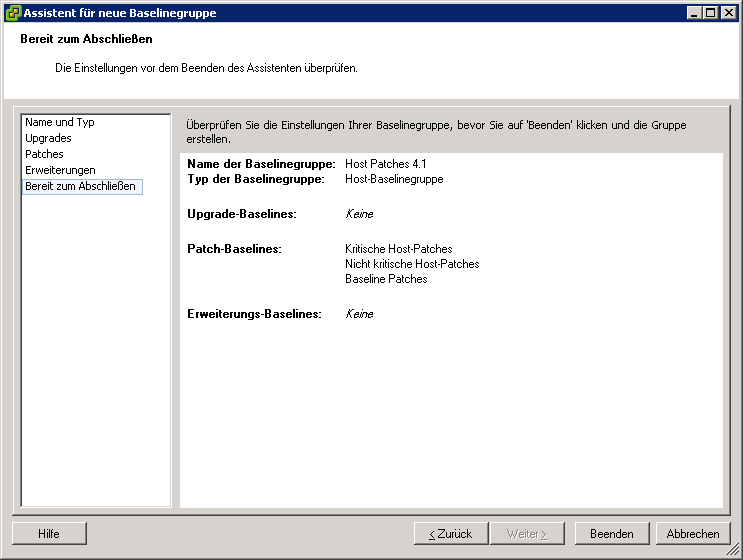Screen dimensions: 743x560
Task: Minimize the Baselinegruppe assistant window
Action: coord(695,13)
